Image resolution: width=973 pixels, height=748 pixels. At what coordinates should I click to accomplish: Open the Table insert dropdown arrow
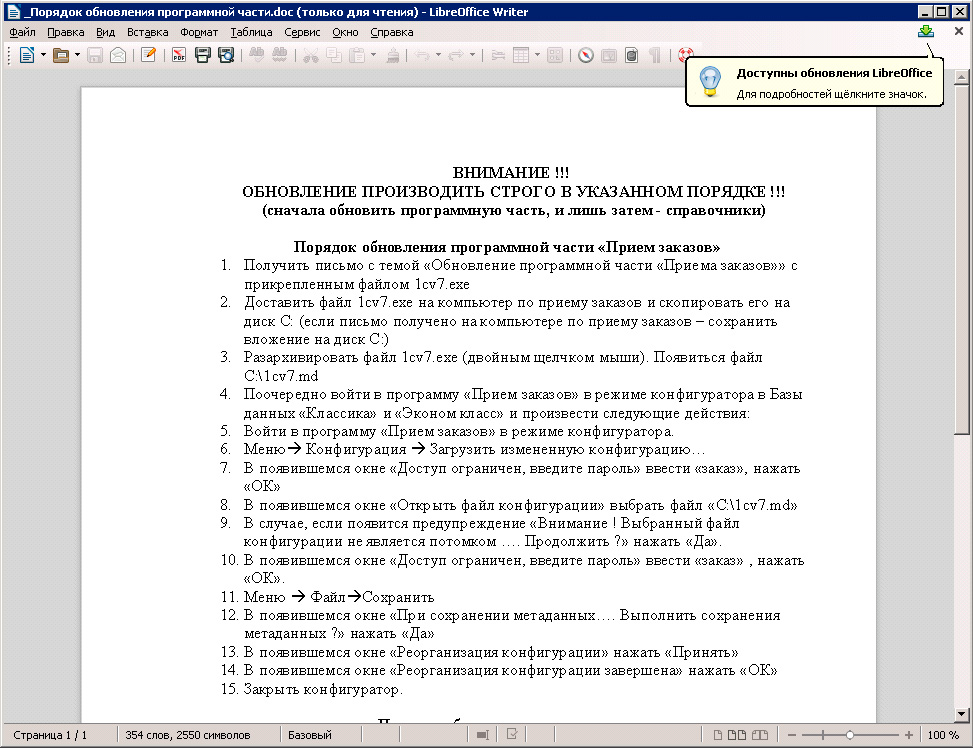[x=537, y=55]
